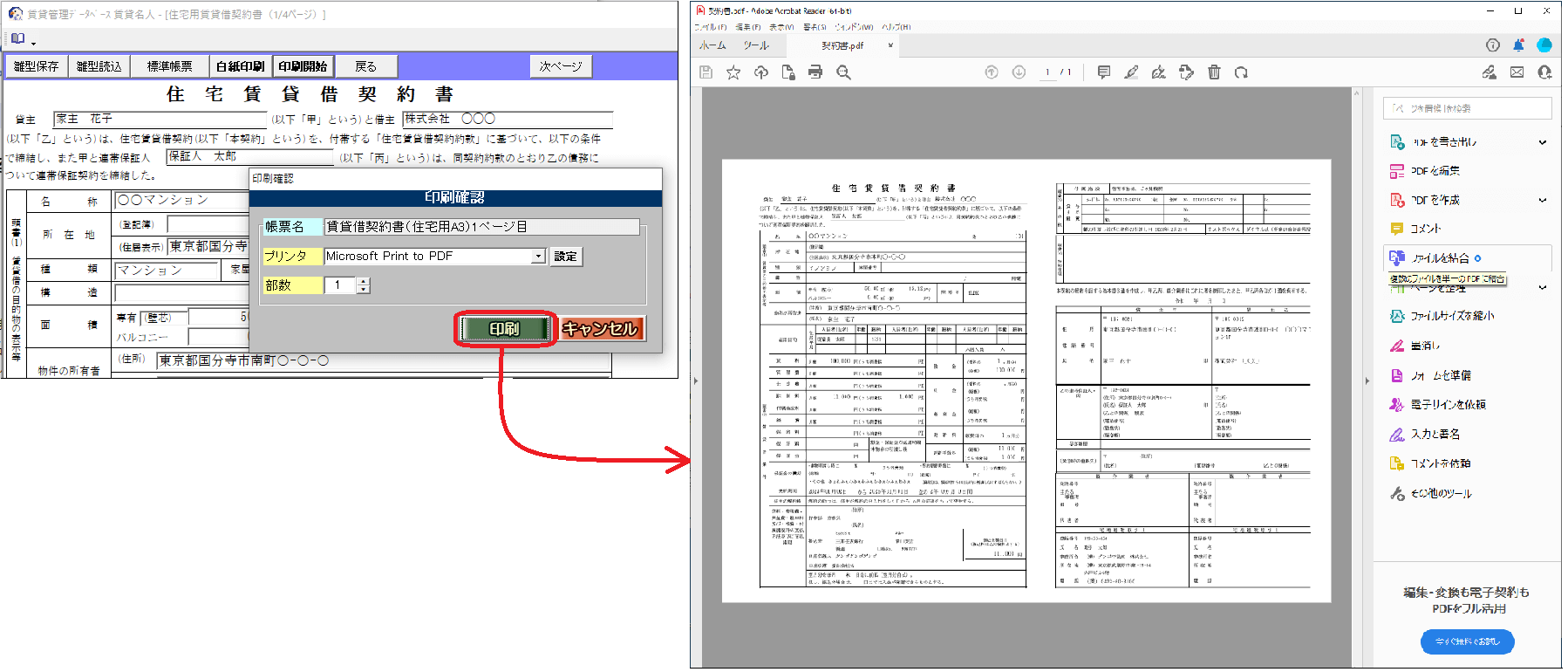The height and width of the screenshot is (672, 1568).
Task: Click the 設定 button next to printer
Action: (x=565, y=257)
